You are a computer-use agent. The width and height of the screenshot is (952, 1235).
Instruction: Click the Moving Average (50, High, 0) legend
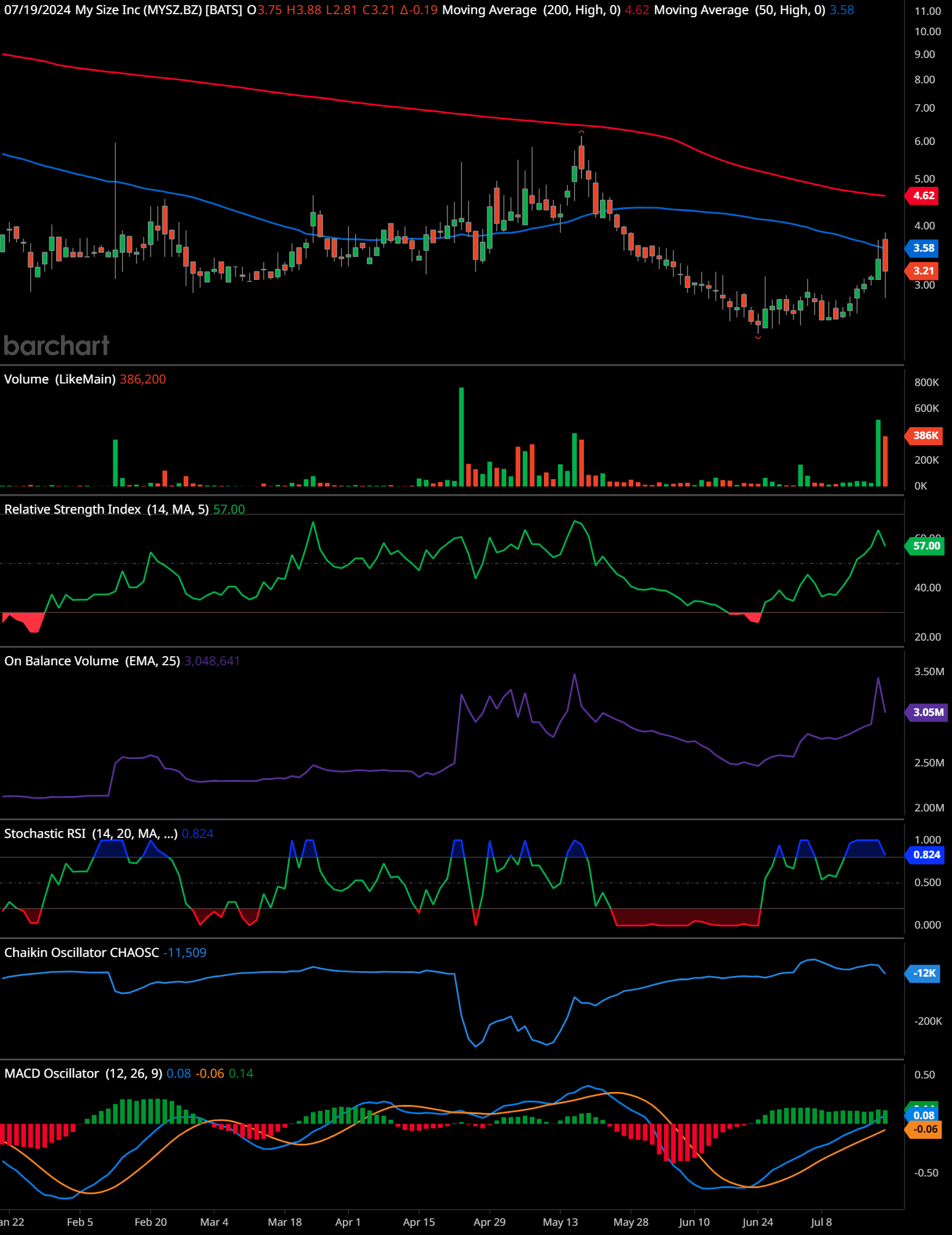(740, 10)
